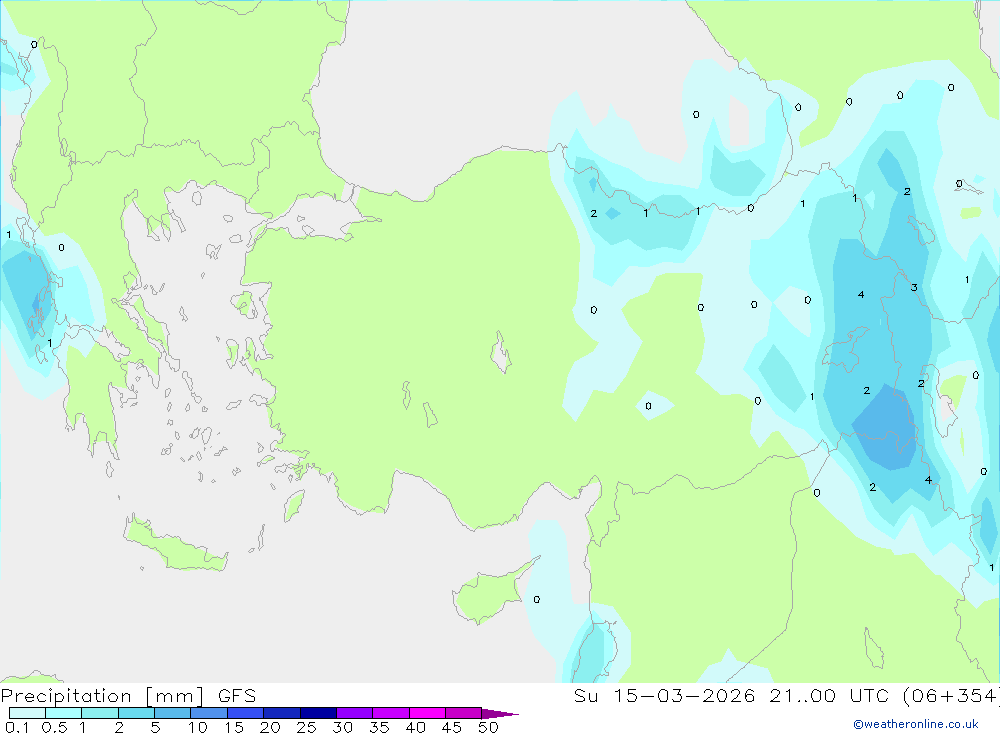
Task: Select the 25–30 mm navy legend swatch
Action: tap(318, 713)
